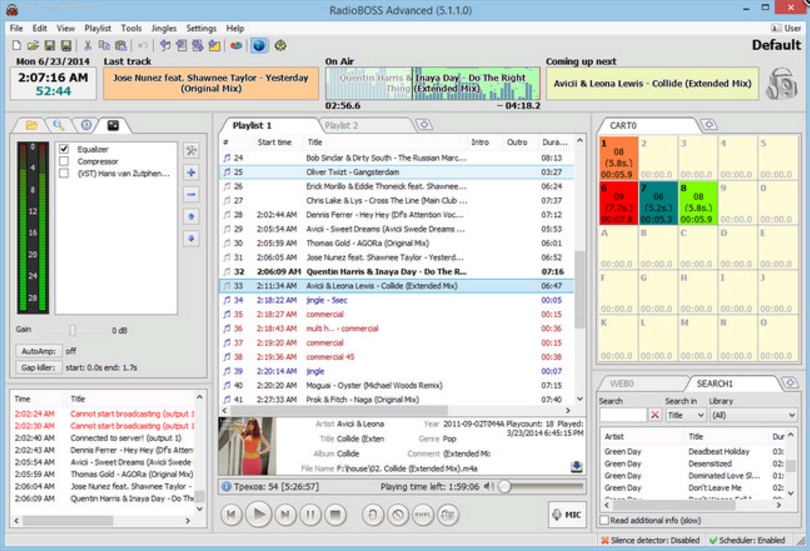Open the Search in Title dropdown
The height and width of the screenshot is (551, 810).
tap(686, 415)
